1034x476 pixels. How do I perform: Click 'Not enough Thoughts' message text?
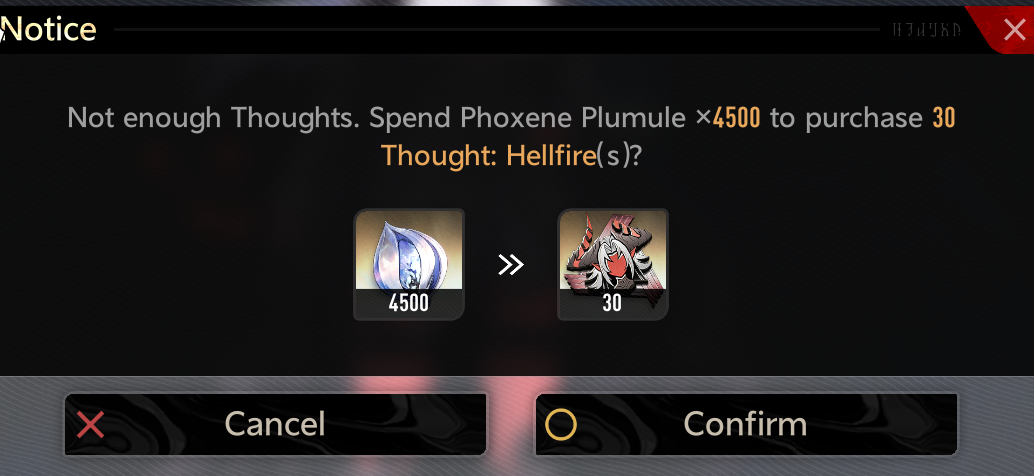215,118
